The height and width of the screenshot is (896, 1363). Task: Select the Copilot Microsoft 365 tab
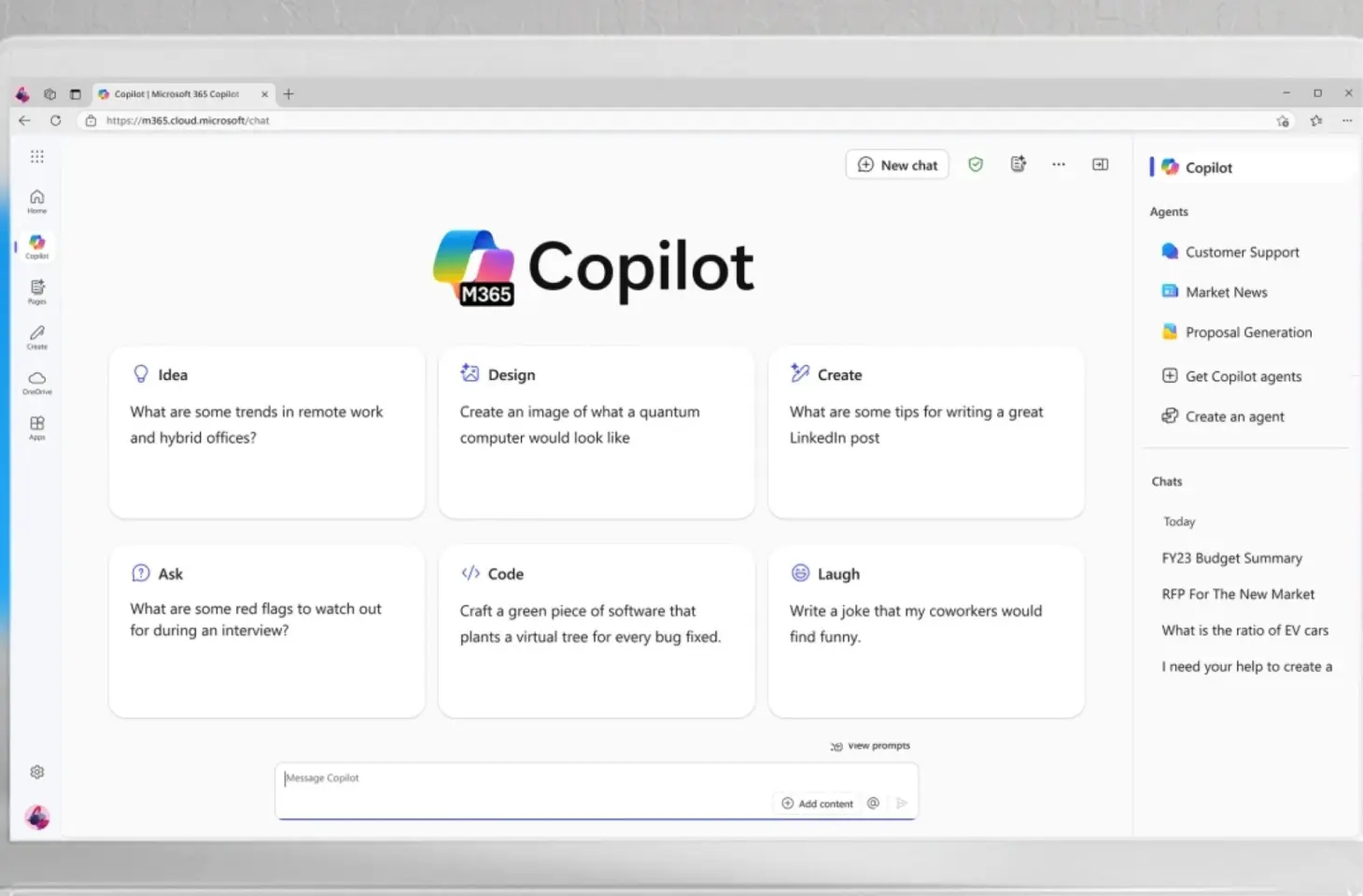coord(184,93)
